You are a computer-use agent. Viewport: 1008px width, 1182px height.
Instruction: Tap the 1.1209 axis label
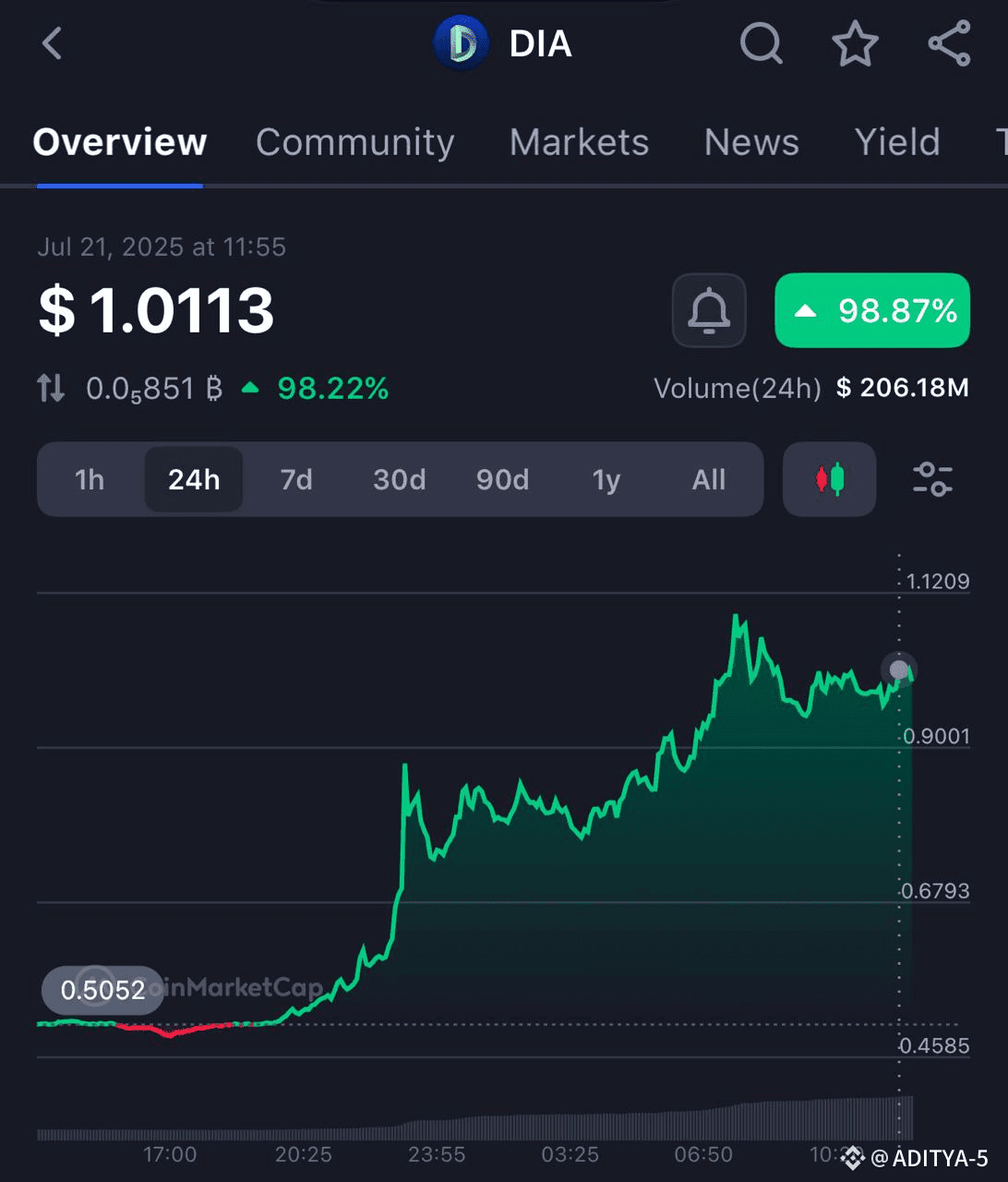(938, 581)
